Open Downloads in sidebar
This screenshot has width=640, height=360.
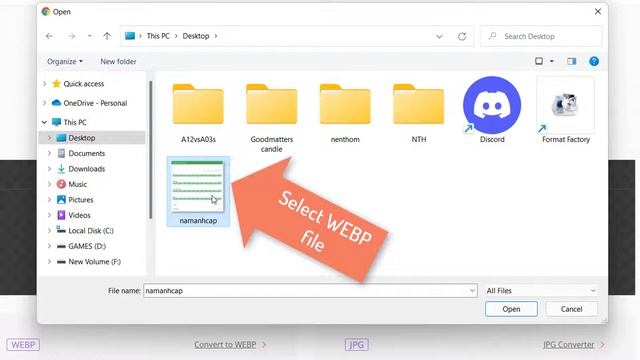point(87,169)
